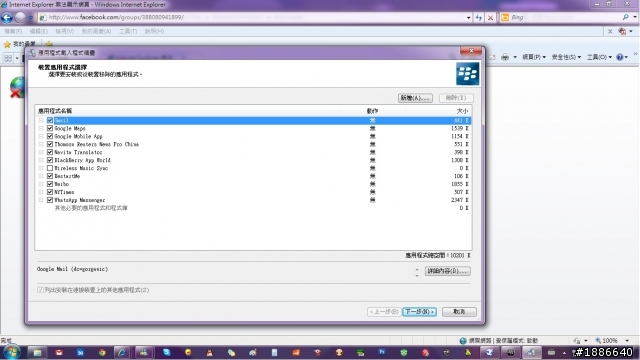Click the 下一步(N) next button
640x360 pixels.
[419, 312]
